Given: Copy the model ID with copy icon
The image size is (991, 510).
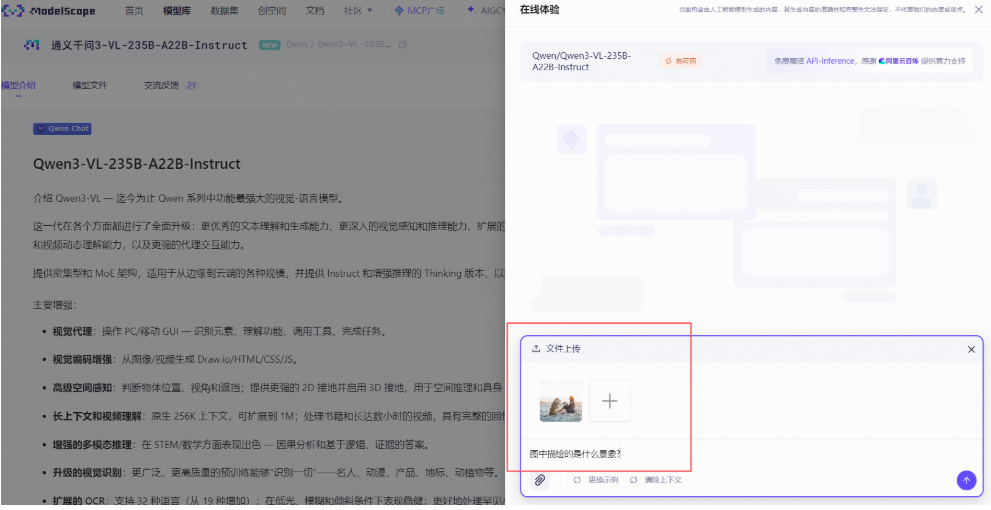Looking at the screenshot, I should (403, 45).
